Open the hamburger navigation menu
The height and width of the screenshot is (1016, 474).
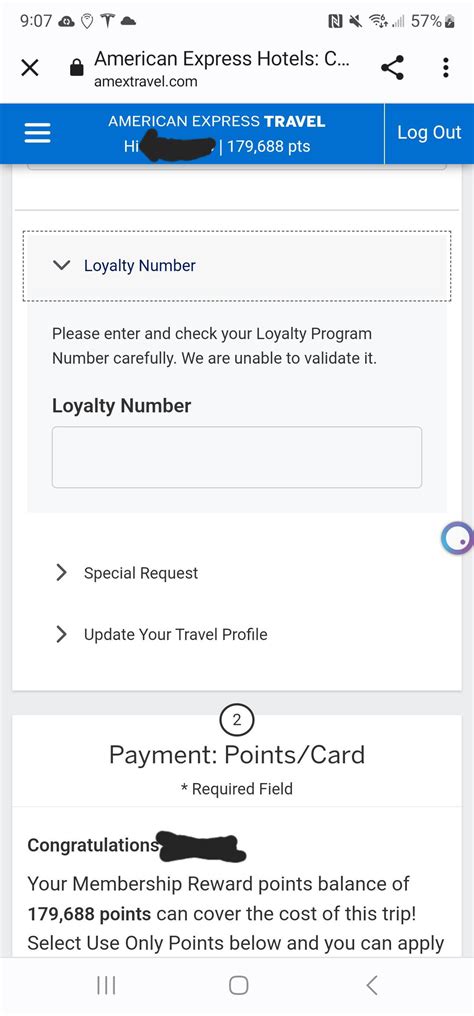(x=38, y=133)
